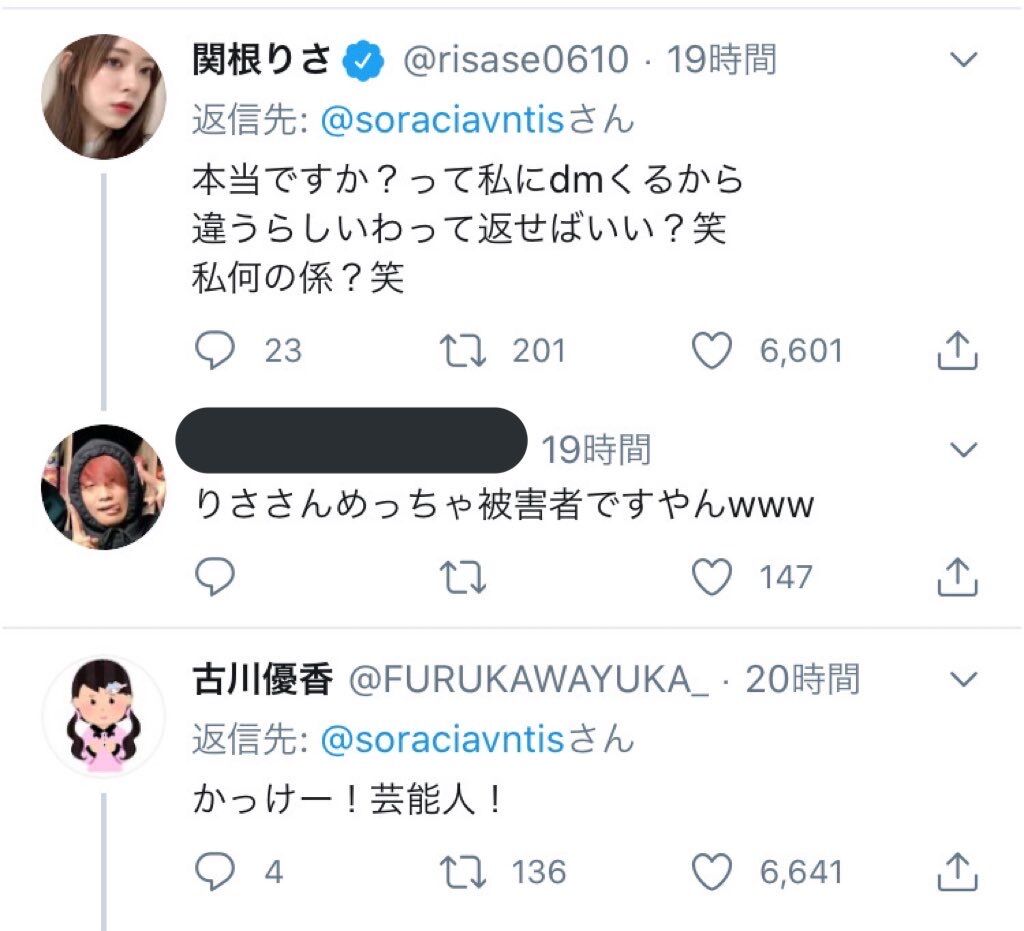Reply to 関根りさ's tweet
The height and width of the screenshot is (931, 1024).
pyautogui.click(x=212, y=350)
